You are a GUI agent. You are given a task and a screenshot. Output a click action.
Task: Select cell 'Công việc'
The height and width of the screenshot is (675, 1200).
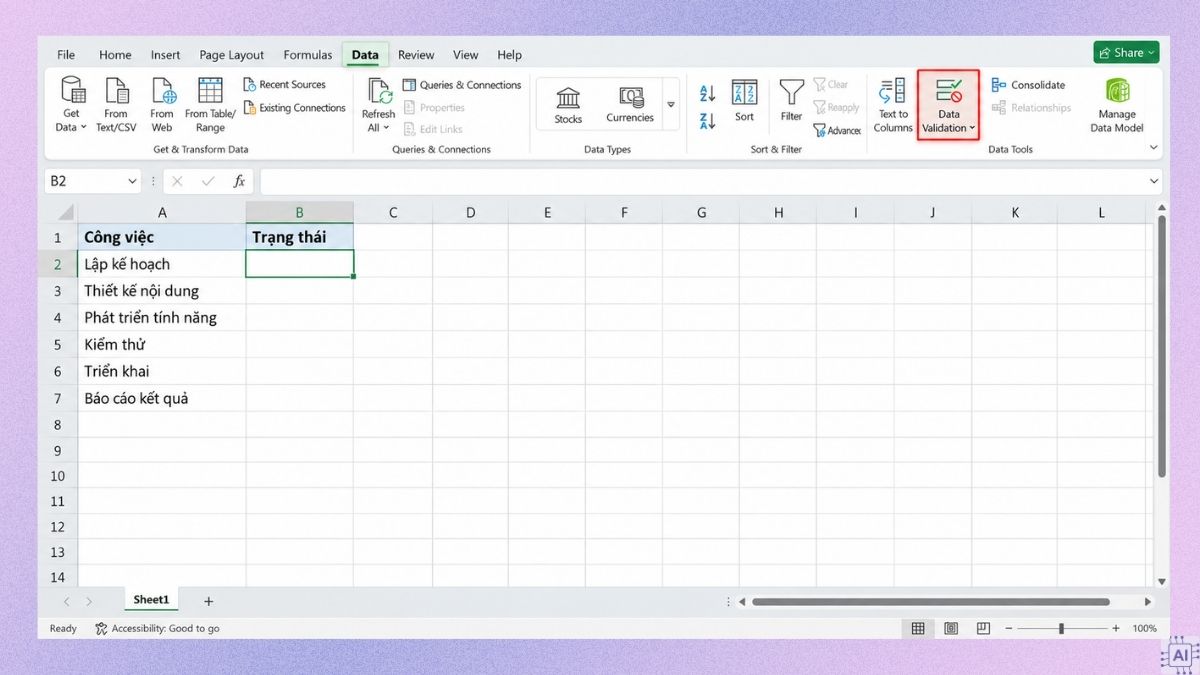click(162, 238)
